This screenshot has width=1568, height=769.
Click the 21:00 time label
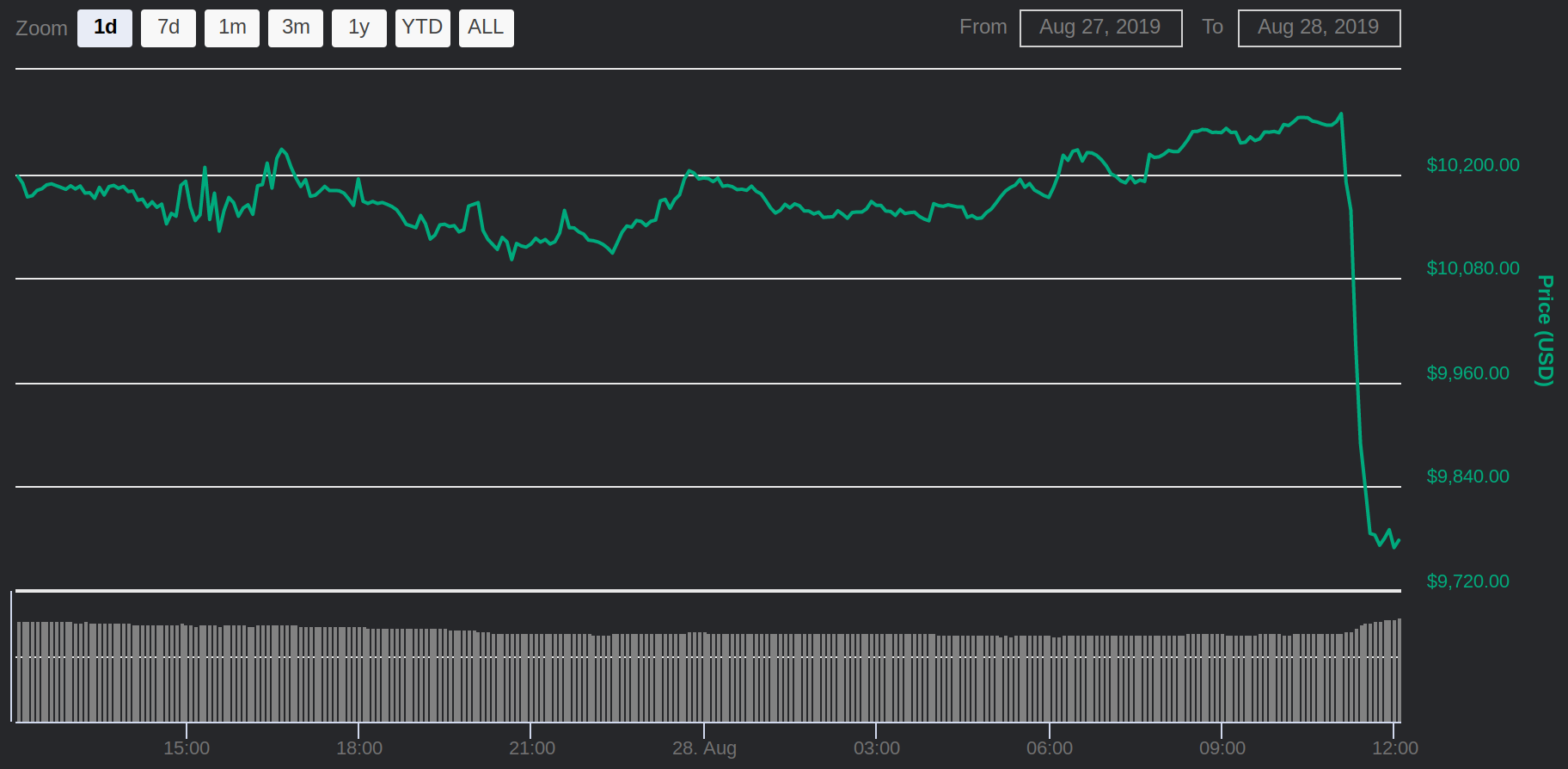[532, 748]
